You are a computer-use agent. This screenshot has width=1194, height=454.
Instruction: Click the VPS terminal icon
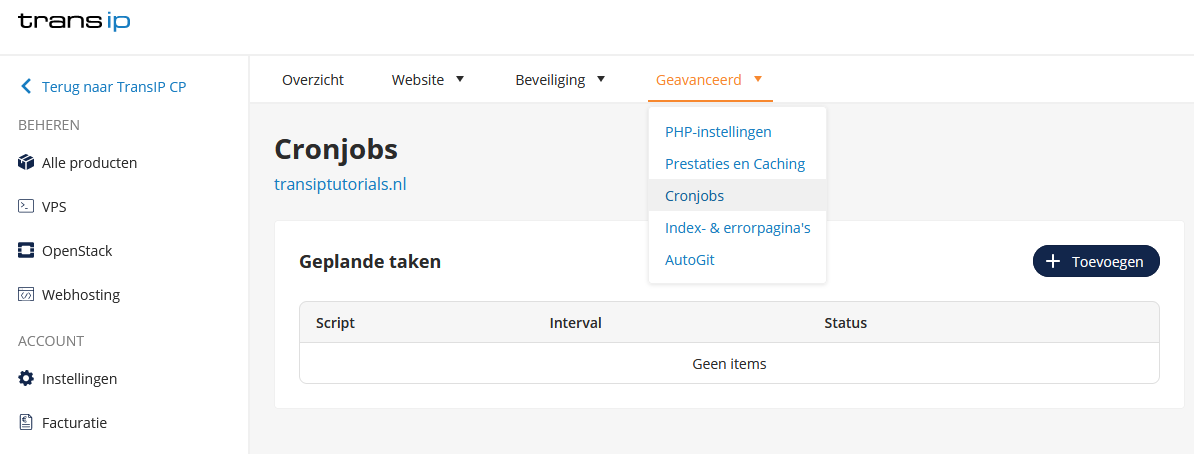pyautogui.click(x=26, y=206)
